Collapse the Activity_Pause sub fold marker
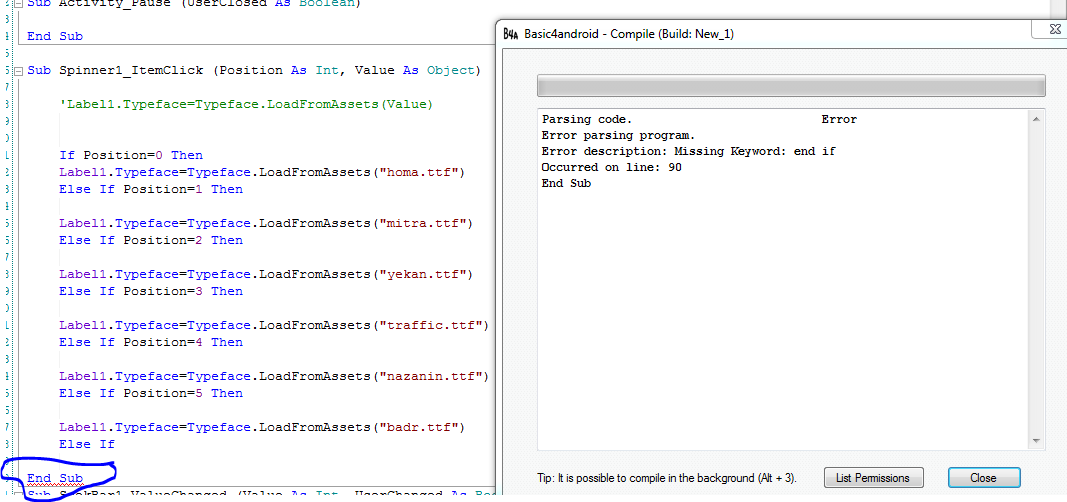This screenshot has height=502, width=1067. (18, 3)
